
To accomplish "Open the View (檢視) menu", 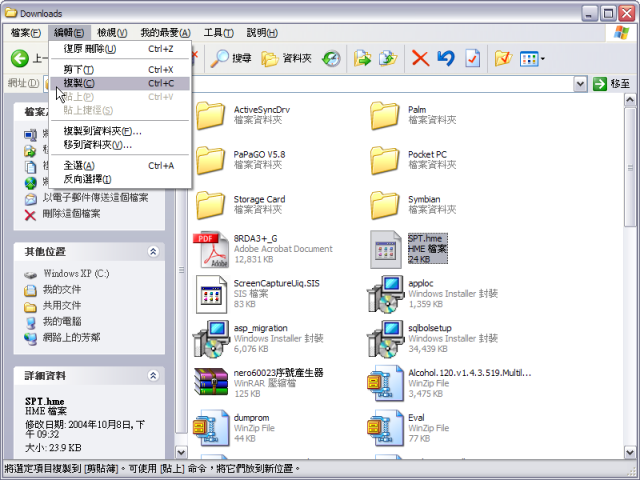I will click(112, 33).
